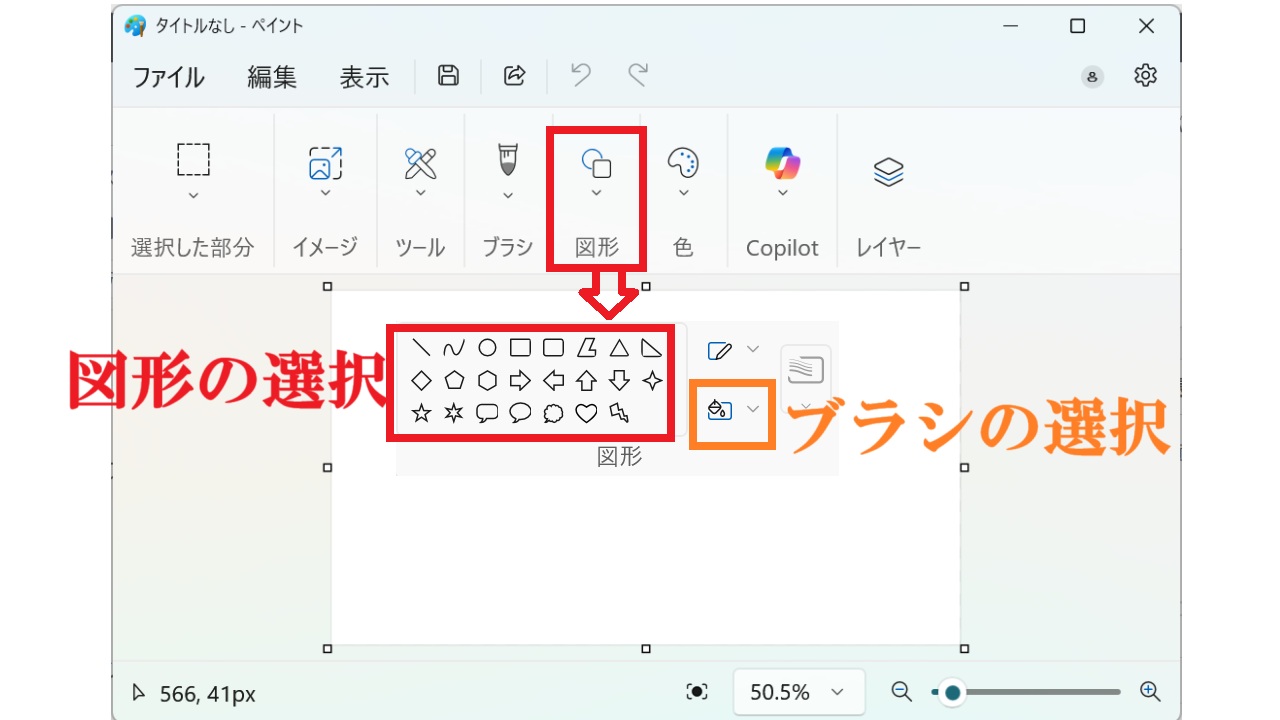Select the square-cornered rectangle shape
The width and height of the screenshot is (1280, 720).
click(520, 348)
